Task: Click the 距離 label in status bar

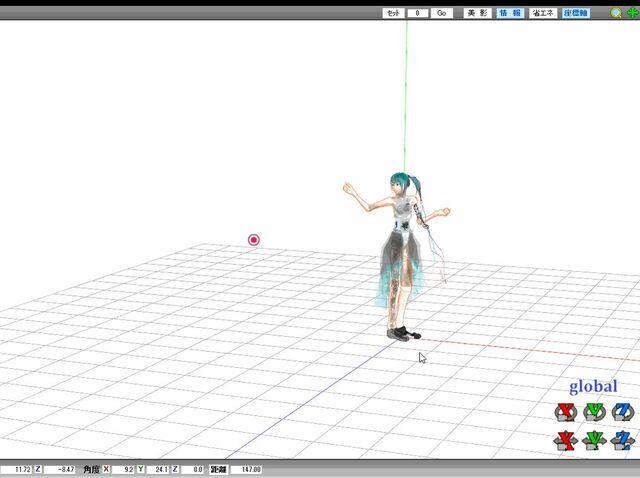Action: [x=218, y=469]
